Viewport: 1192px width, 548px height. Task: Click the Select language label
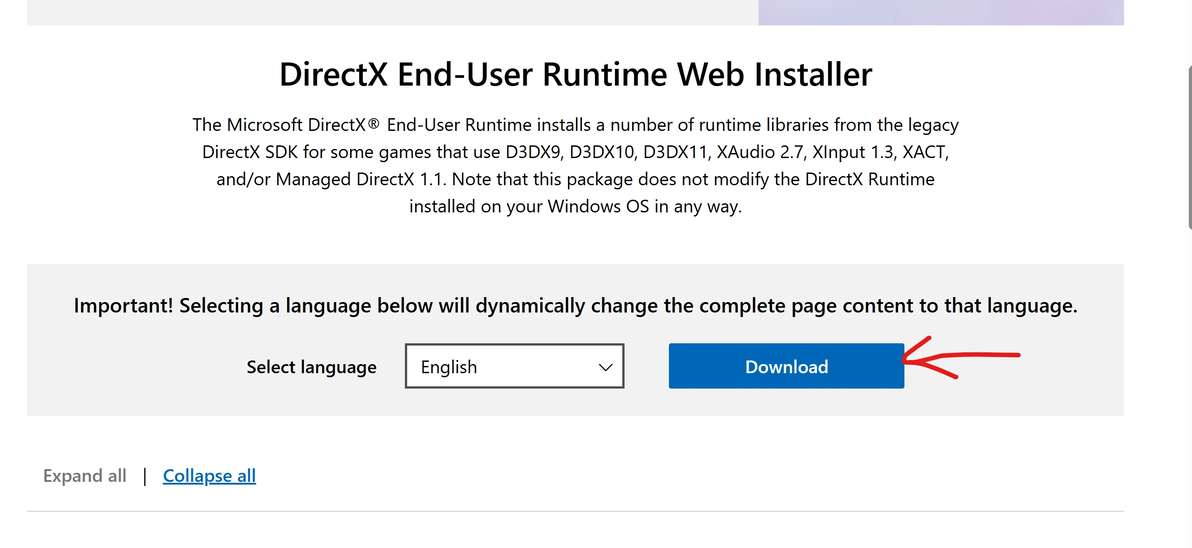(x=312, y=367)
